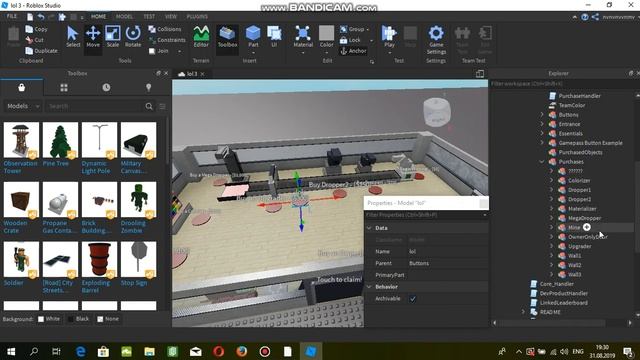Open Game Settings
The height and width of the screenshot is (360, 640).
pos(436,40)
